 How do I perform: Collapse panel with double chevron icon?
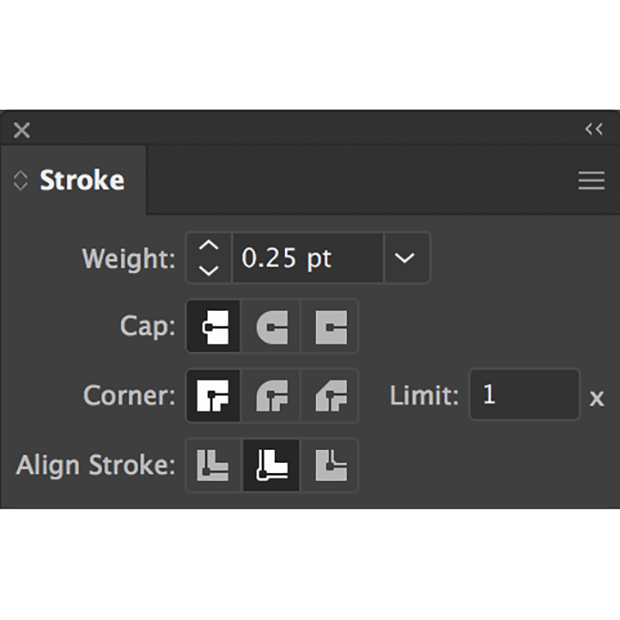click(x=594, y=129)
